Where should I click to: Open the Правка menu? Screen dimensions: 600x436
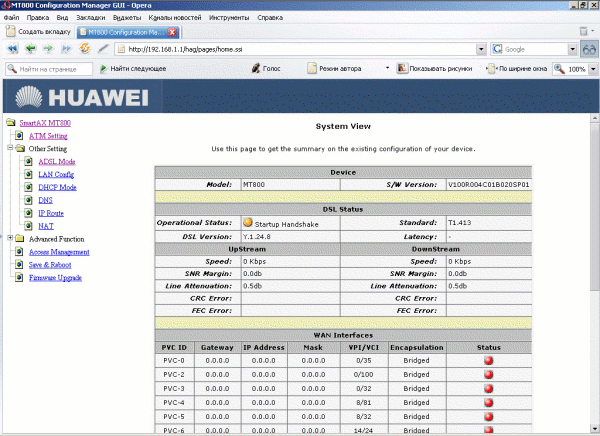click(x=38, y=18)
